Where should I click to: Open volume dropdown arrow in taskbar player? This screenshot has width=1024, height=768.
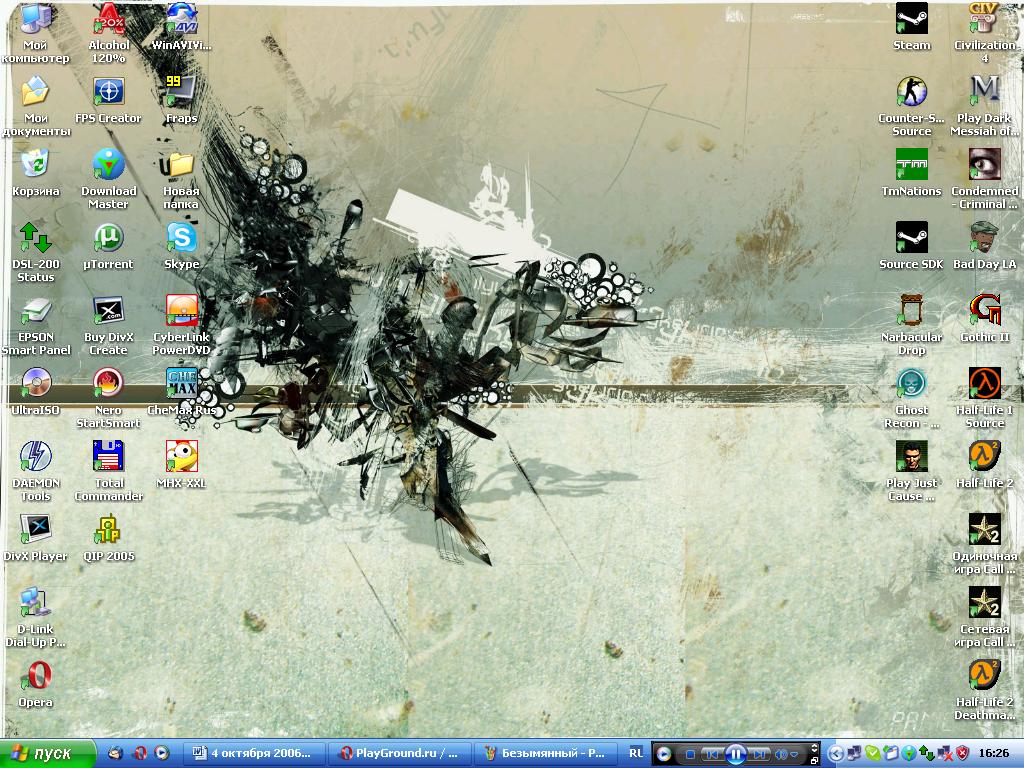click(794, 756)
